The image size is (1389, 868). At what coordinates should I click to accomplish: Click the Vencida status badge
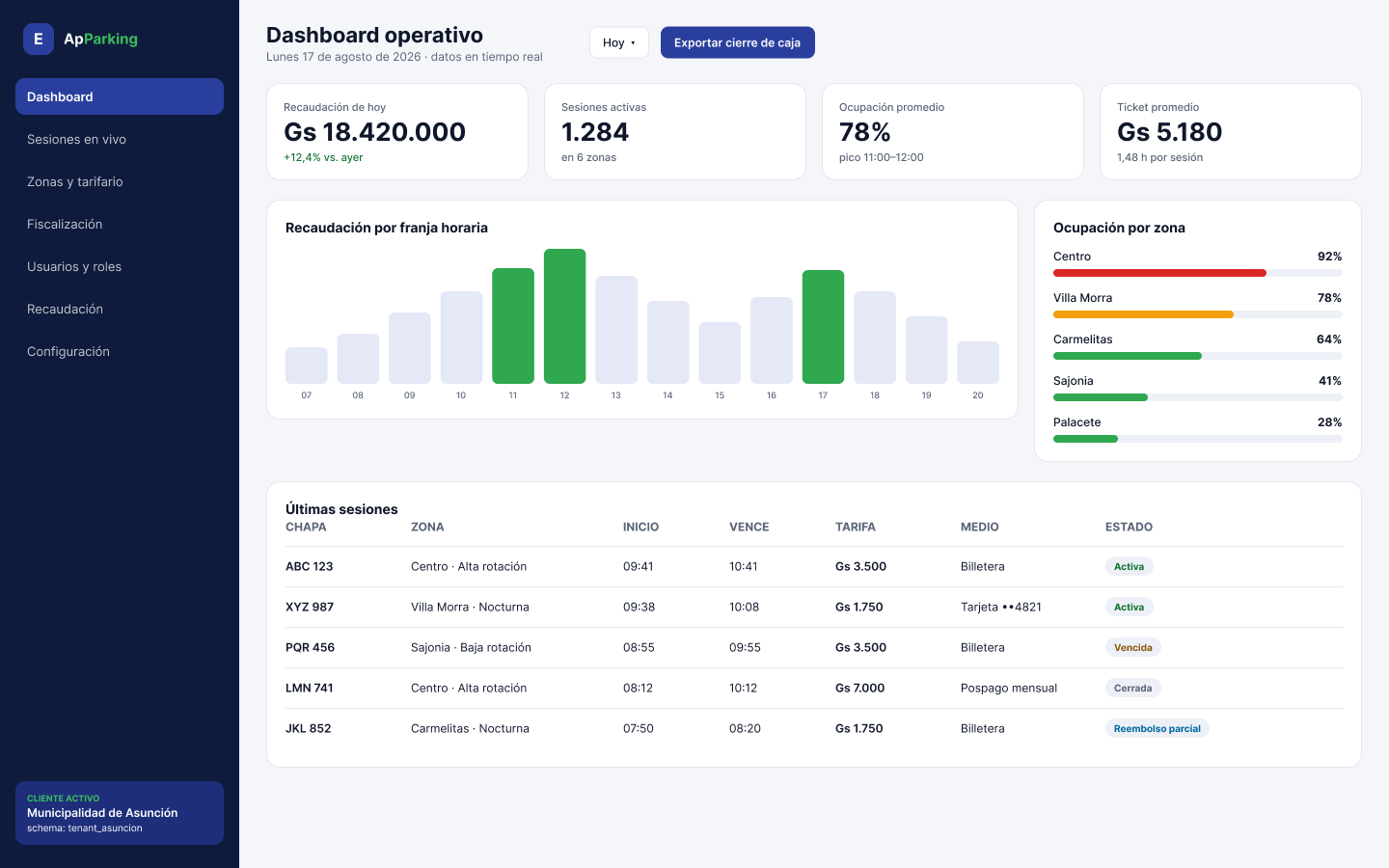[x=1133, y=648]
